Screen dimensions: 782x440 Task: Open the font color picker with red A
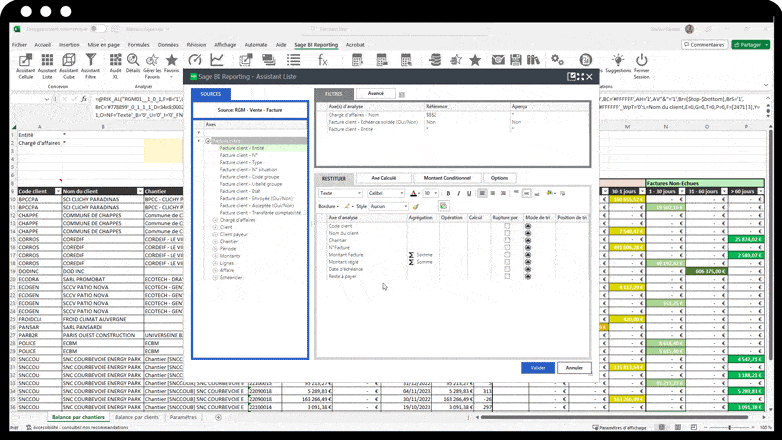[415, 194]
